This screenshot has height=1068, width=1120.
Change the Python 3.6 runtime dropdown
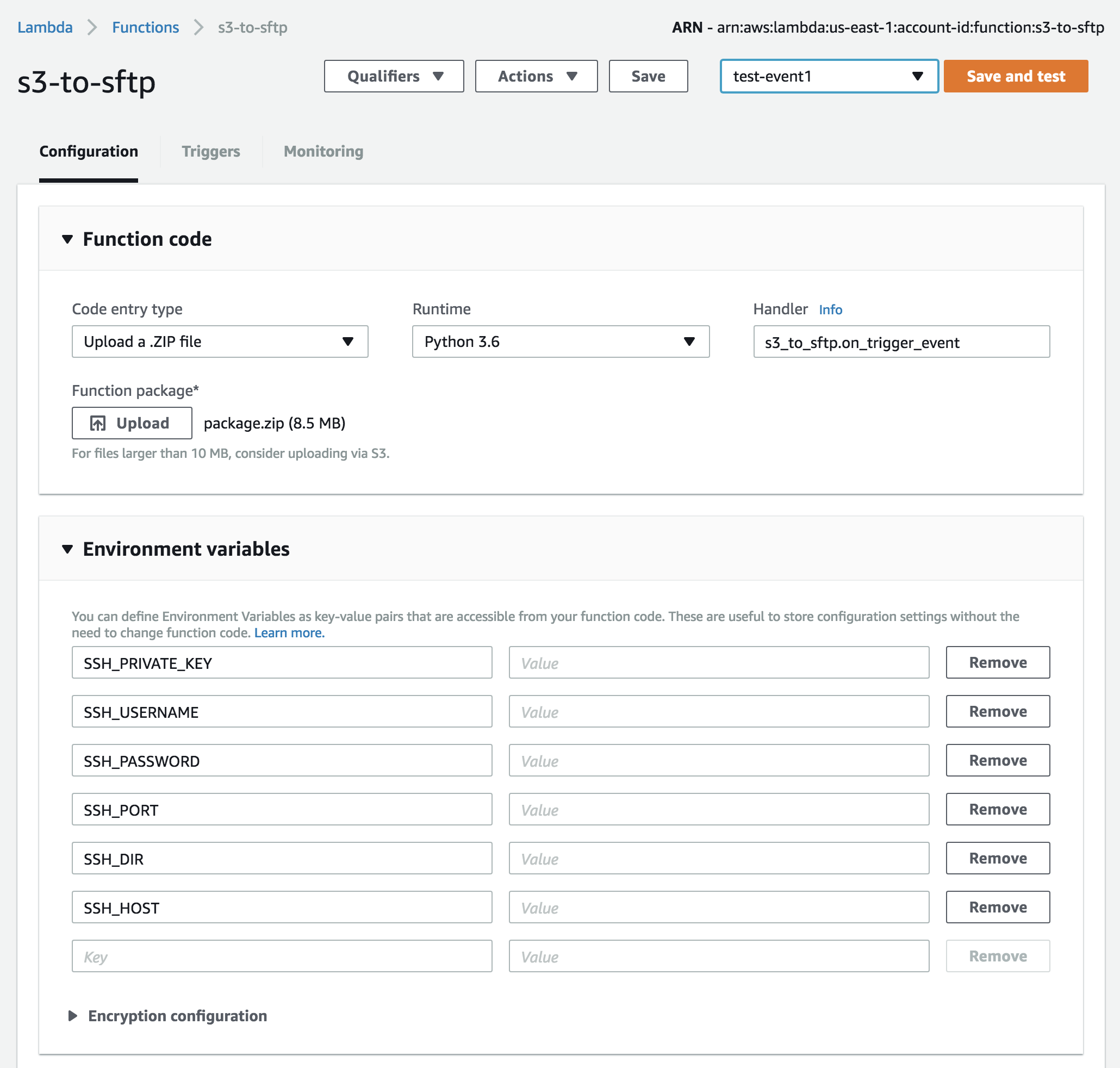point(560,341)
